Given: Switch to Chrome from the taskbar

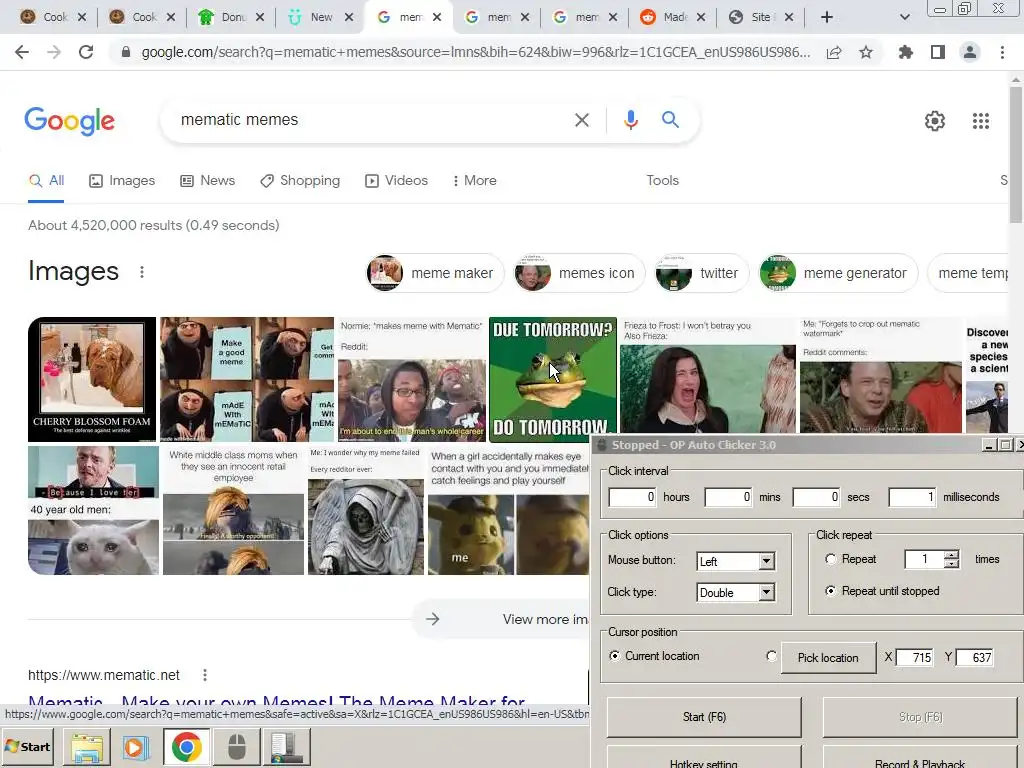Looking at the screenshot, I should 187,747.
